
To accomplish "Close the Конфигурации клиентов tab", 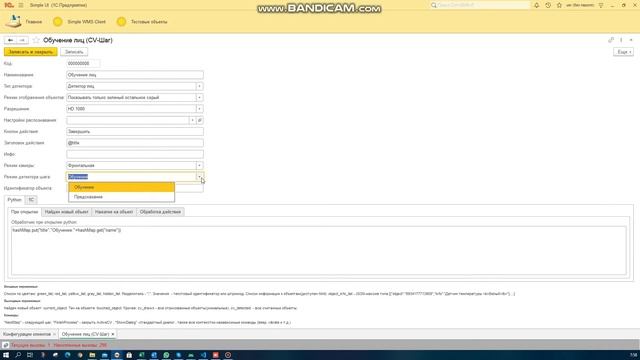I will click(54, 334).
